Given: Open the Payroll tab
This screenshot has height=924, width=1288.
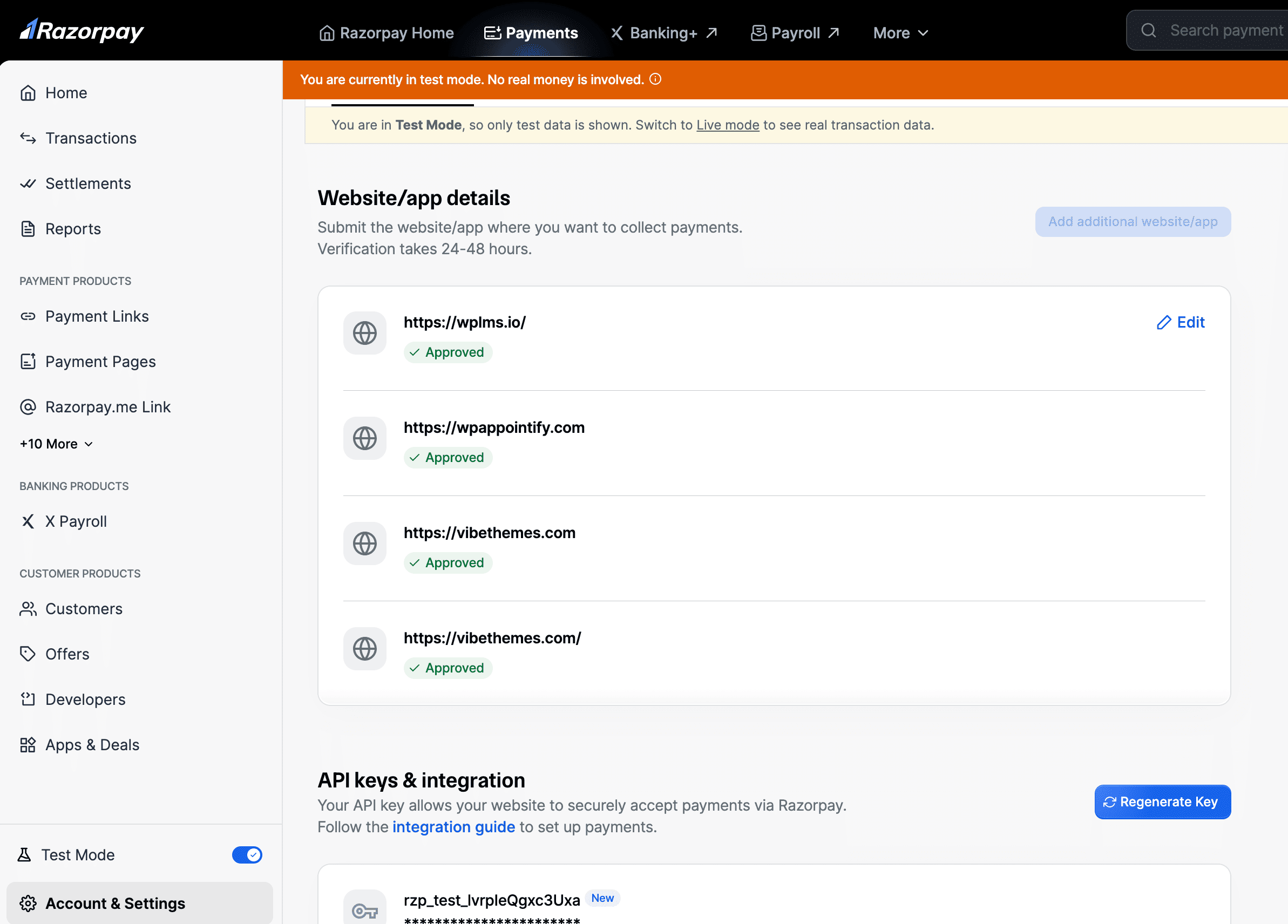Looking at the screenshot, I should point(795,33).
